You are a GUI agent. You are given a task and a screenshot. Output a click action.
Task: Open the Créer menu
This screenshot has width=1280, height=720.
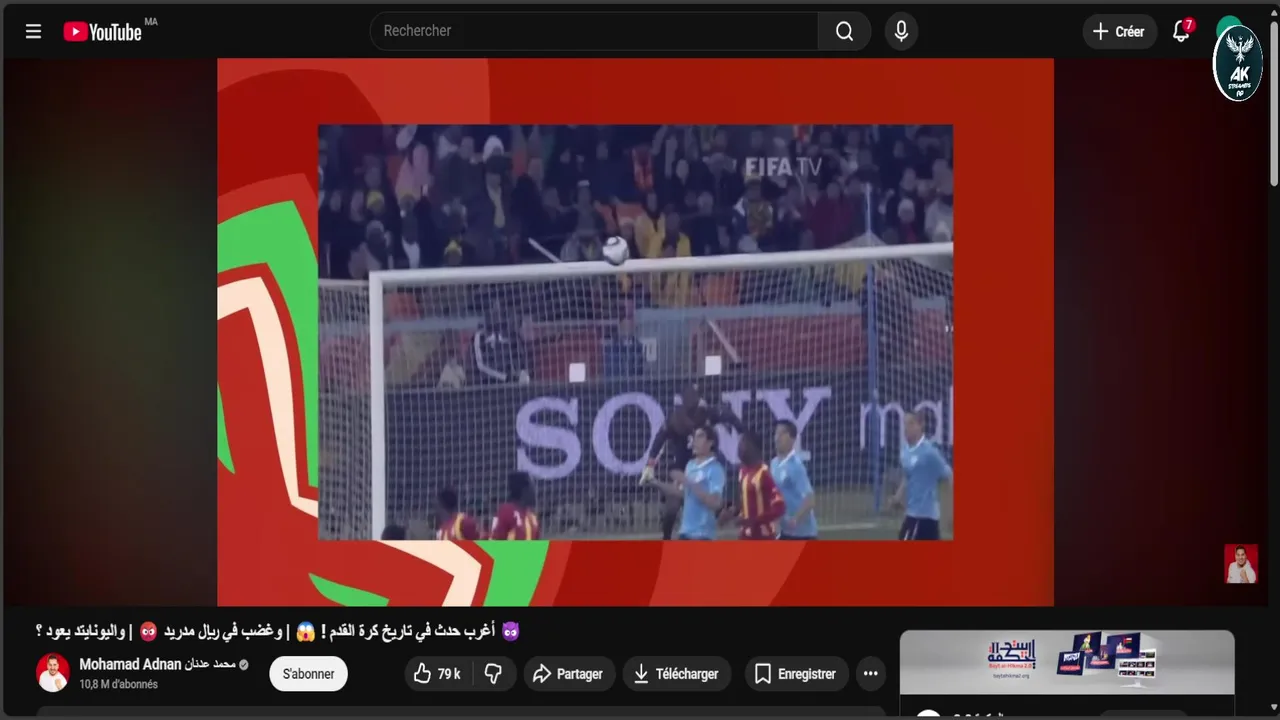pyautogui.click(x=1119, y=31)
